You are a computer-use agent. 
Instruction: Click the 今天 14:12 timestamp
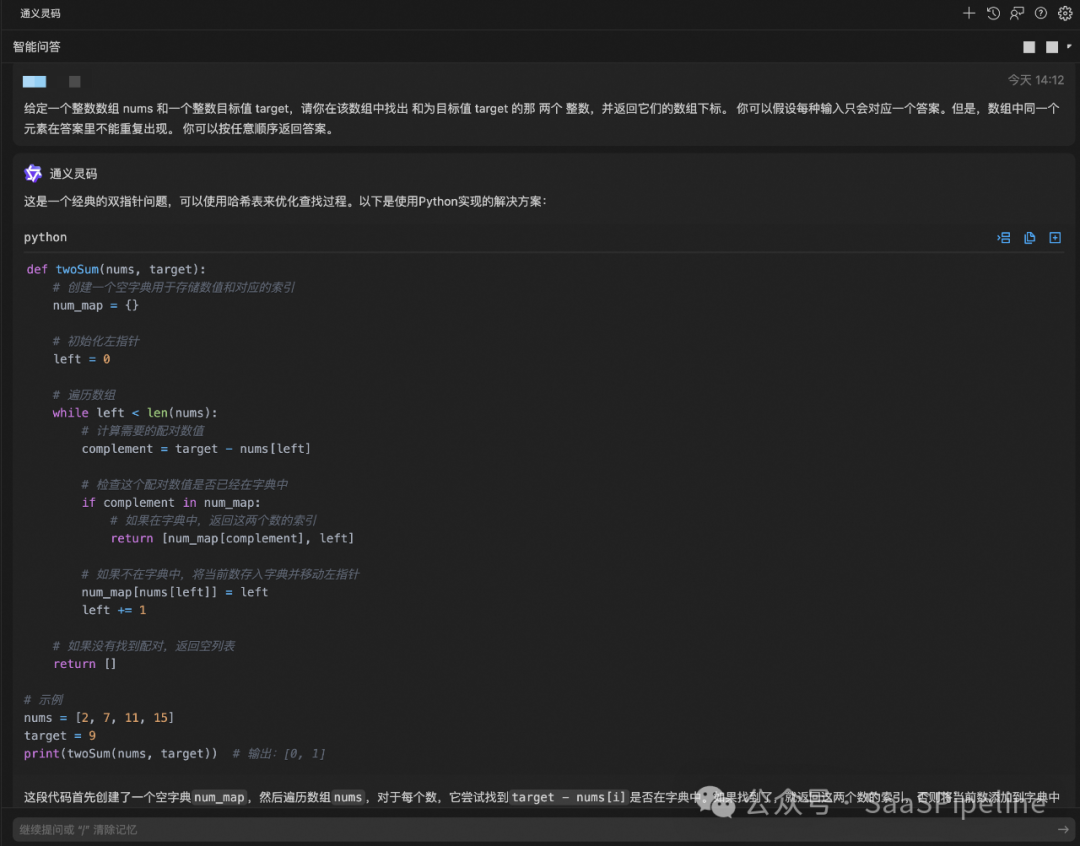[1036, 80]
